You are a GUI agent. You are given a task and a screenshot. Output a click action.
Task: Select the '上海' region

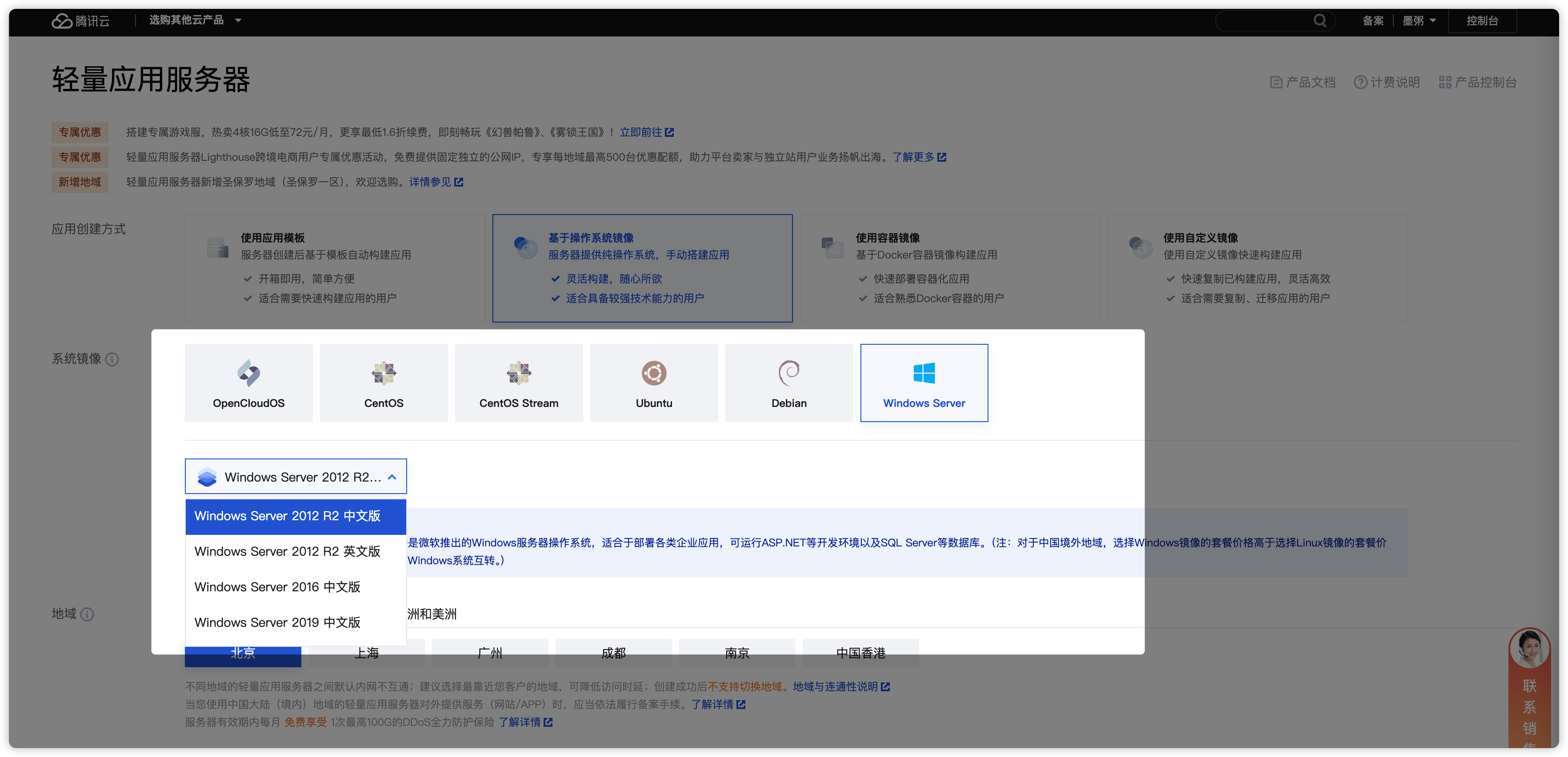click(x=366, y=653)
